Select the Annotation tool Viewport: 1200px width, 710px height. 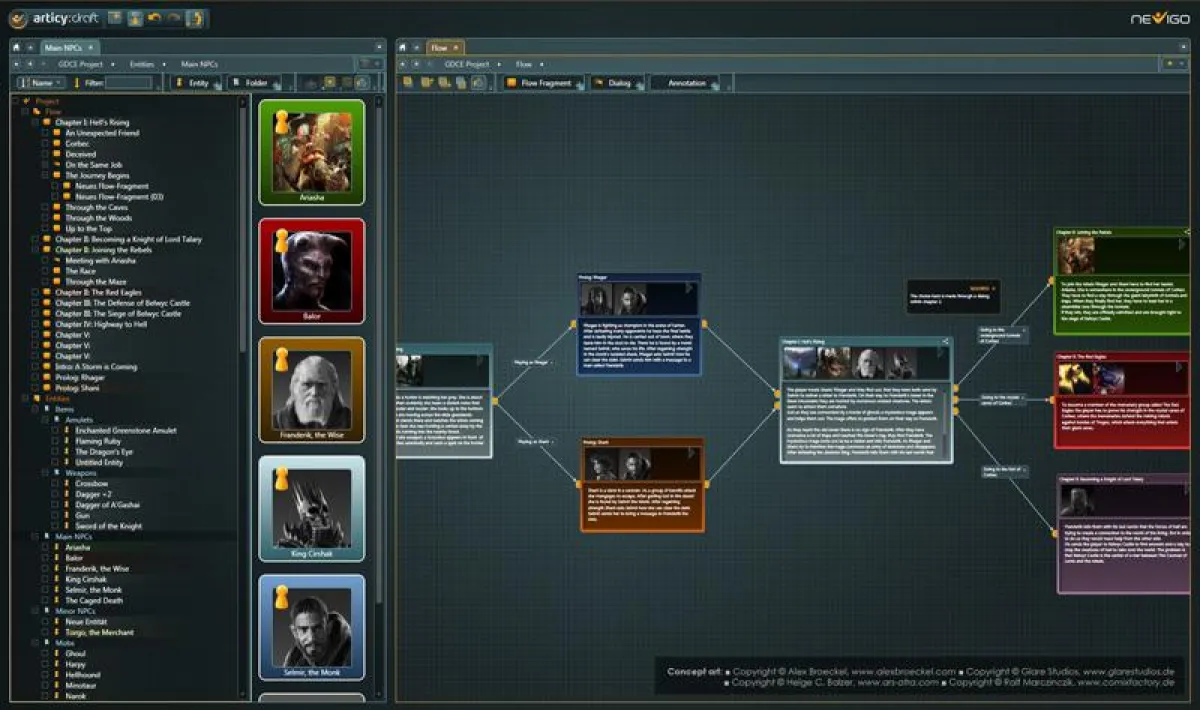click(x=687, y=83)
